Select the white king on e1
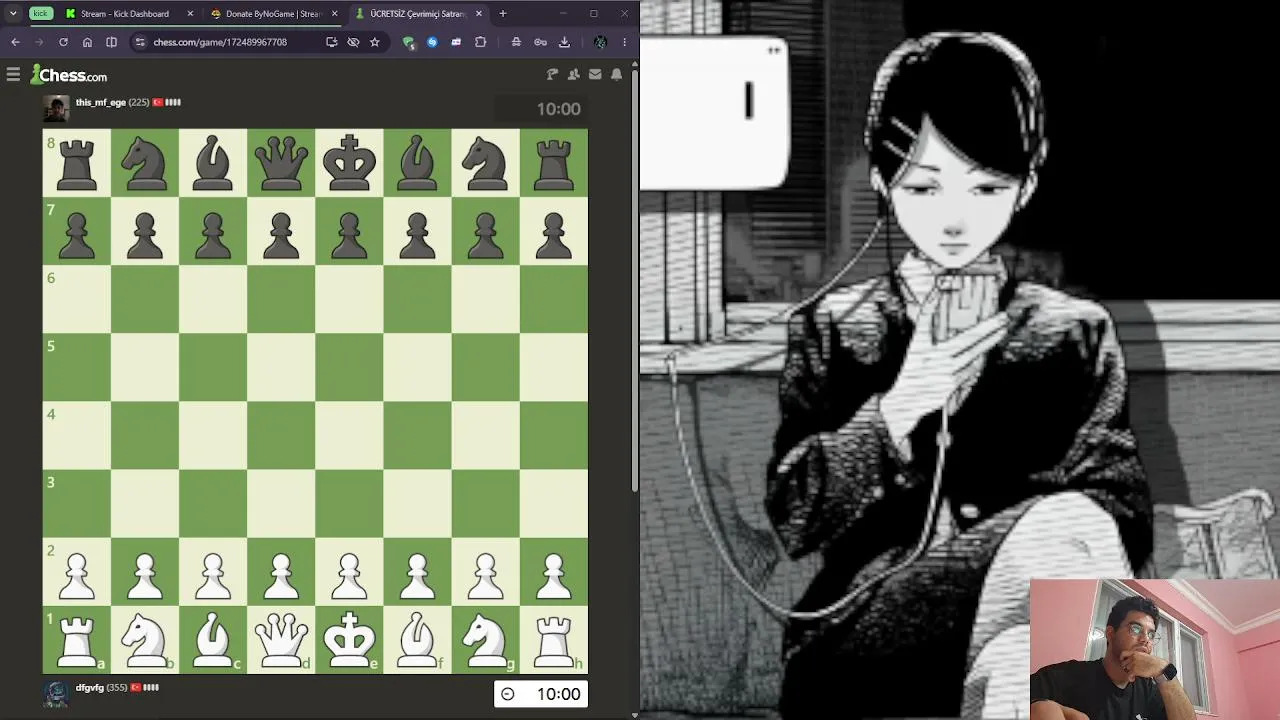Image resolution: width=1280 pixels, height=720 pixels. 349,639
